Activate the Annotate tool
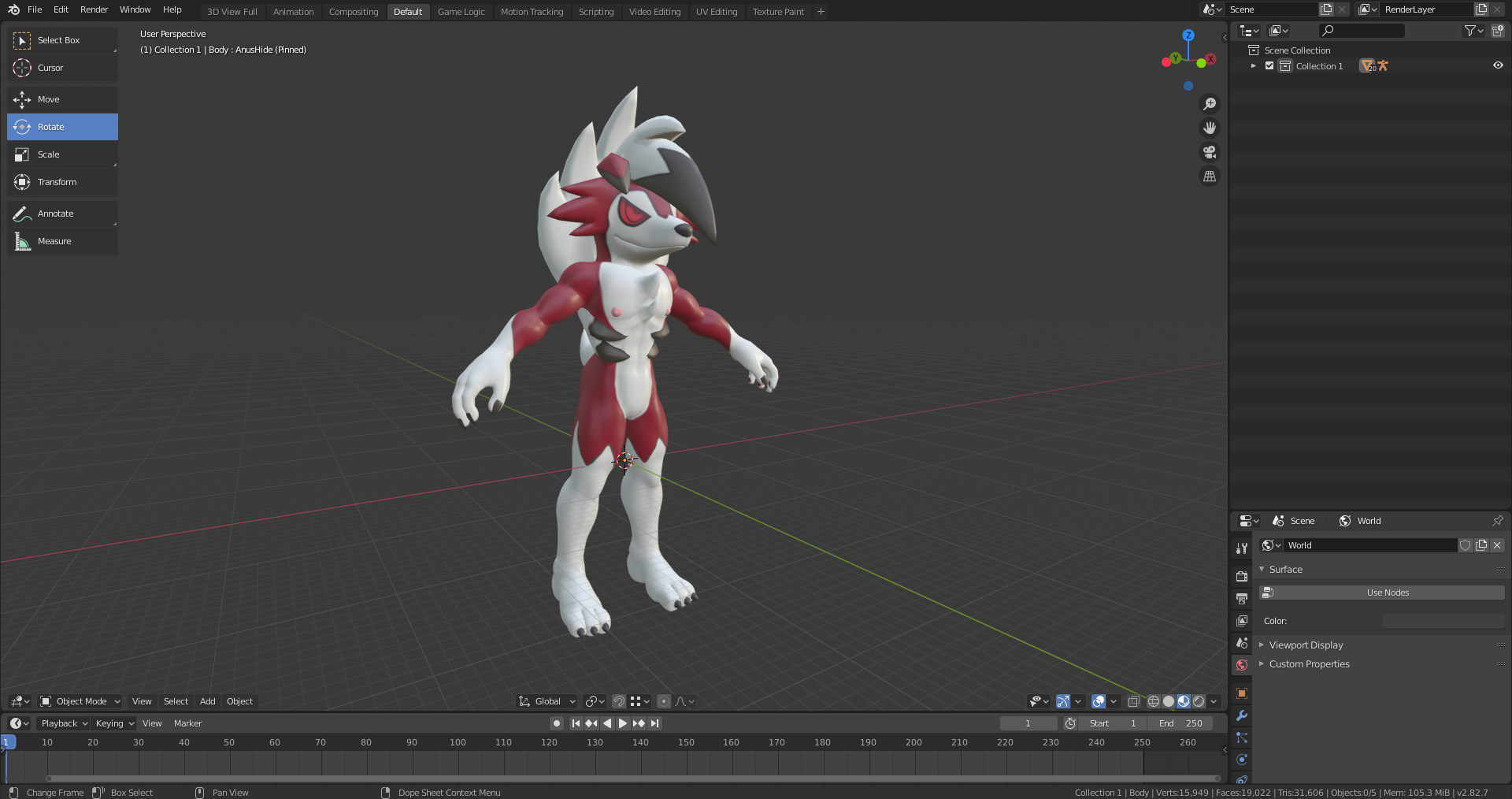This screenshot has width=1512, height=799. coord(62,214)
